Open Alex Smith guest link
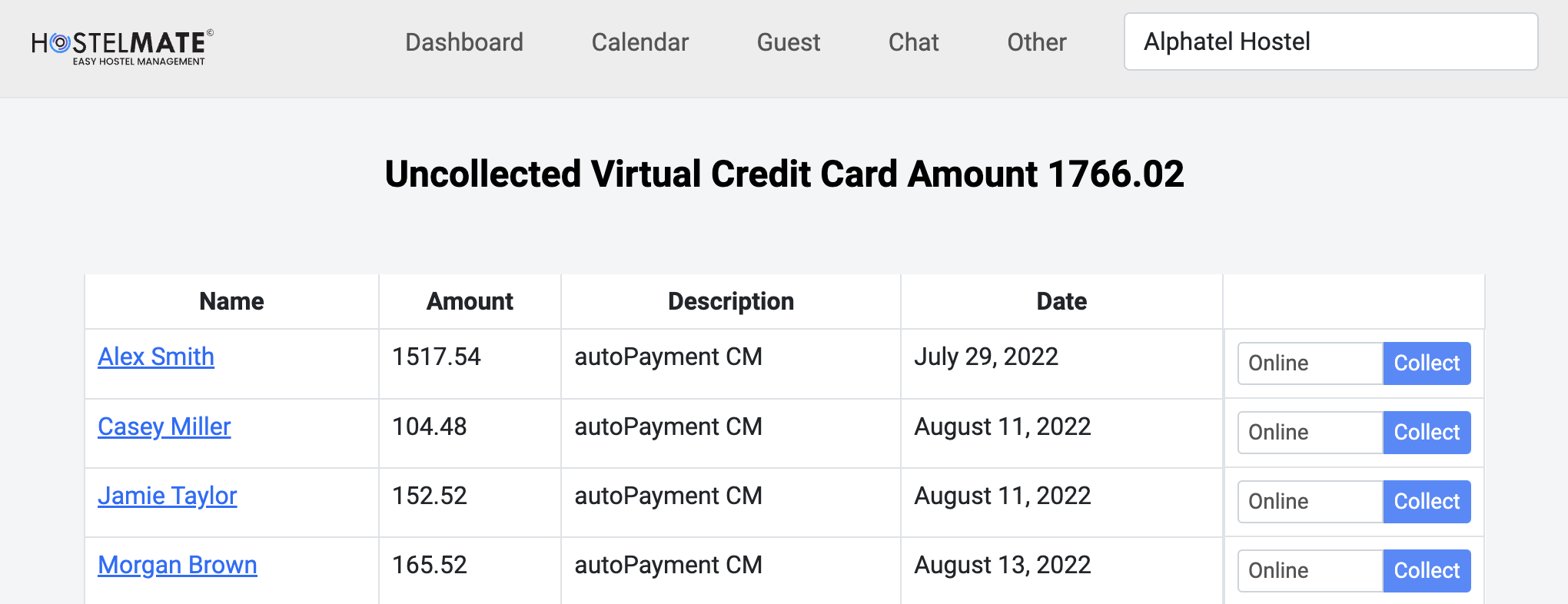The width and height of the screenshot is (1568, 604). [x=156, y=357]
